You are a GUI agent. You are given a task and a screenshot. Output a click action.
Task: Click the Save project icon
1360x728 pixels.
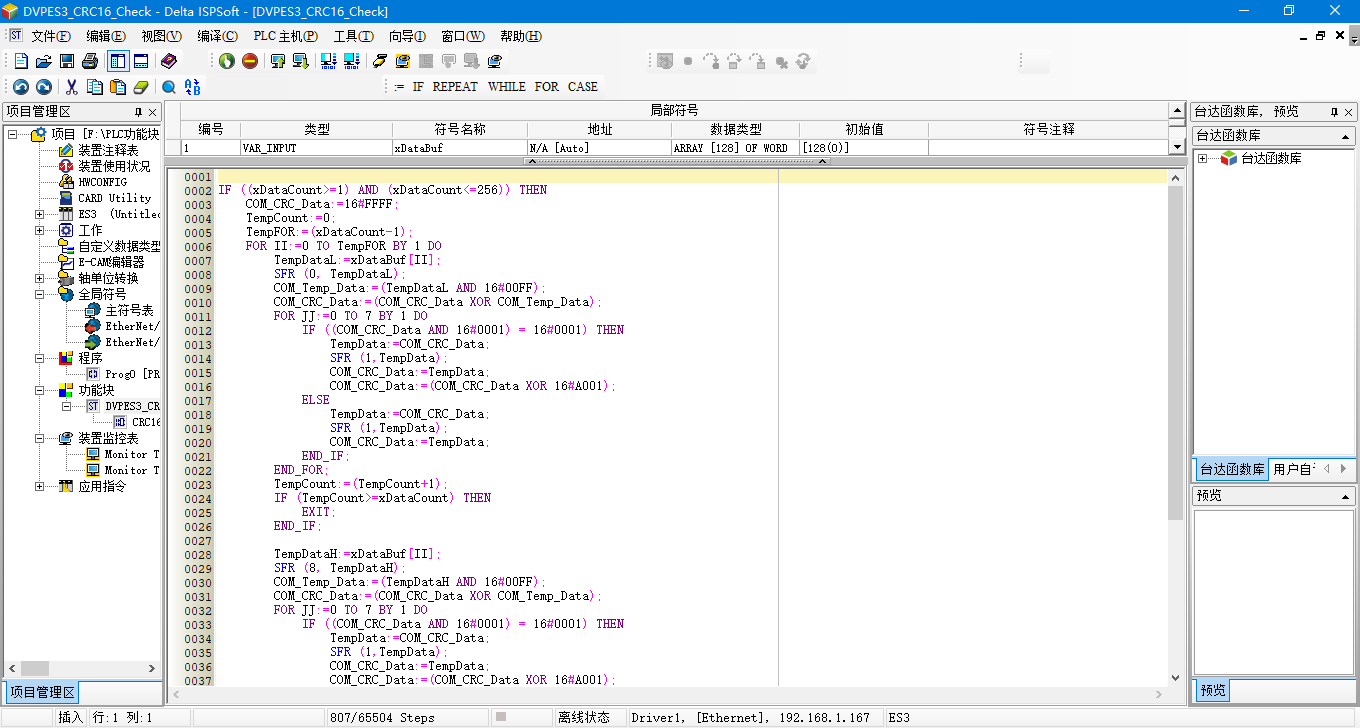click(67, 61)
